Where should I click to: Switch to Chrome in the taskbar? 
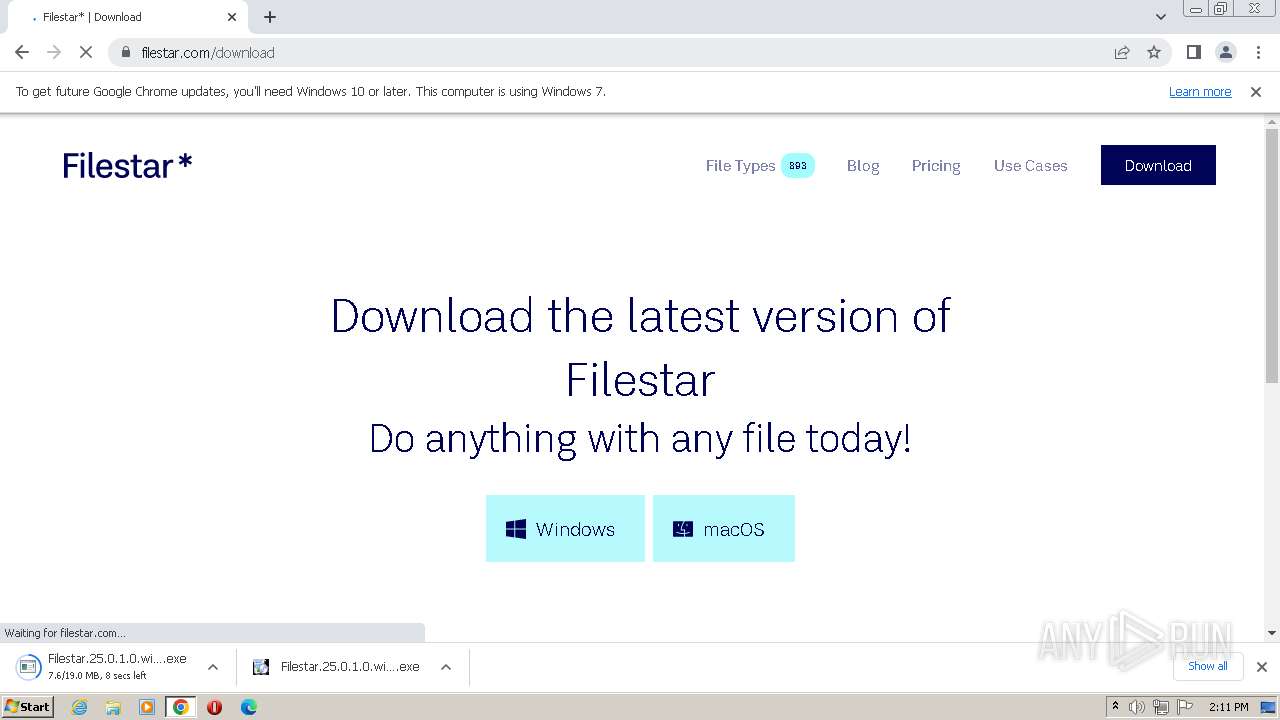(181, 707)
